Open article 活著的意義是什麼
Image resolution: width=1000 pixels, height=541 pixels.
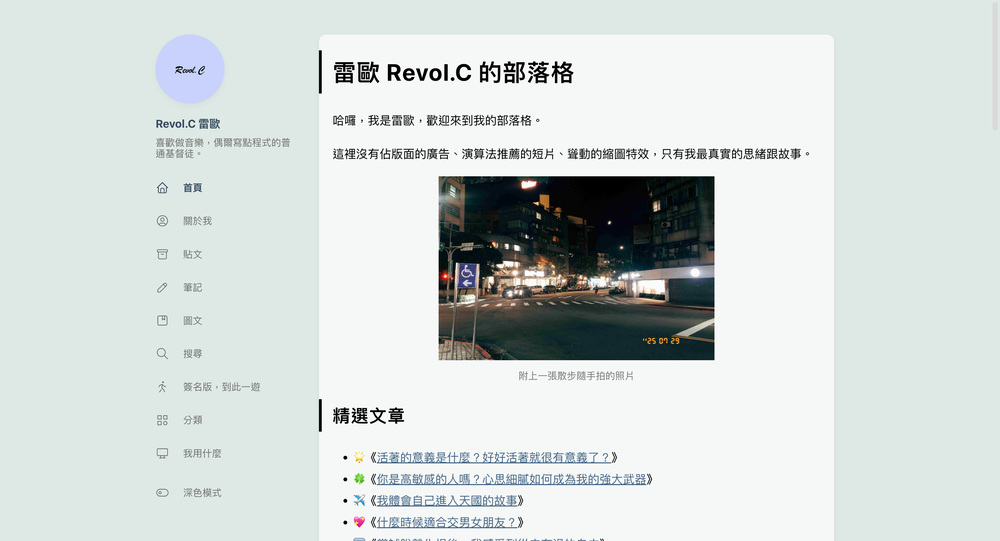[x=493, y=457]
